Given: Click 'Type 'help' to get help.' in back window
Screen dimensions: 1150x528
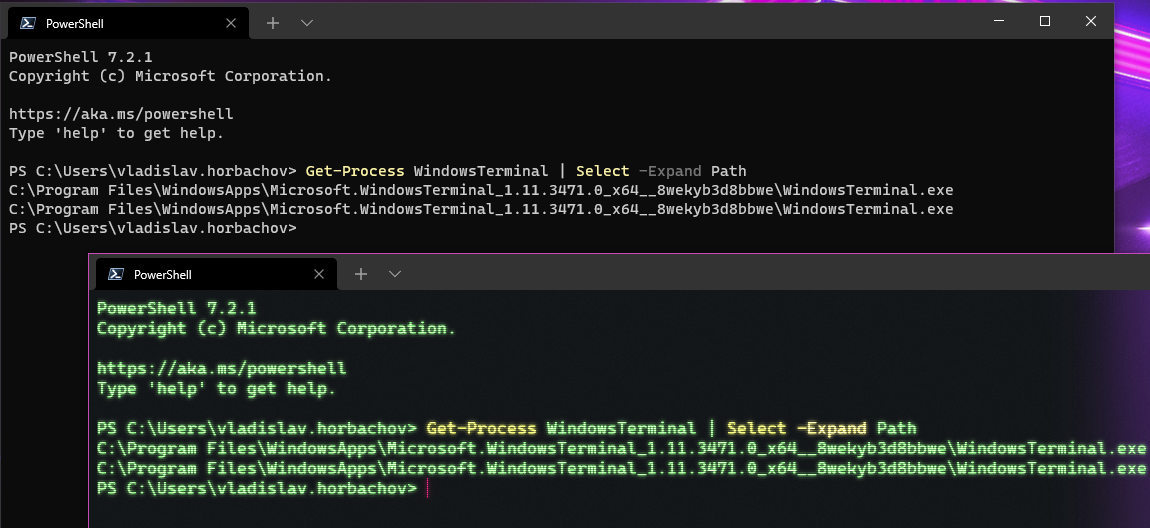Looking at the screenshot, I should coord(117,133).
